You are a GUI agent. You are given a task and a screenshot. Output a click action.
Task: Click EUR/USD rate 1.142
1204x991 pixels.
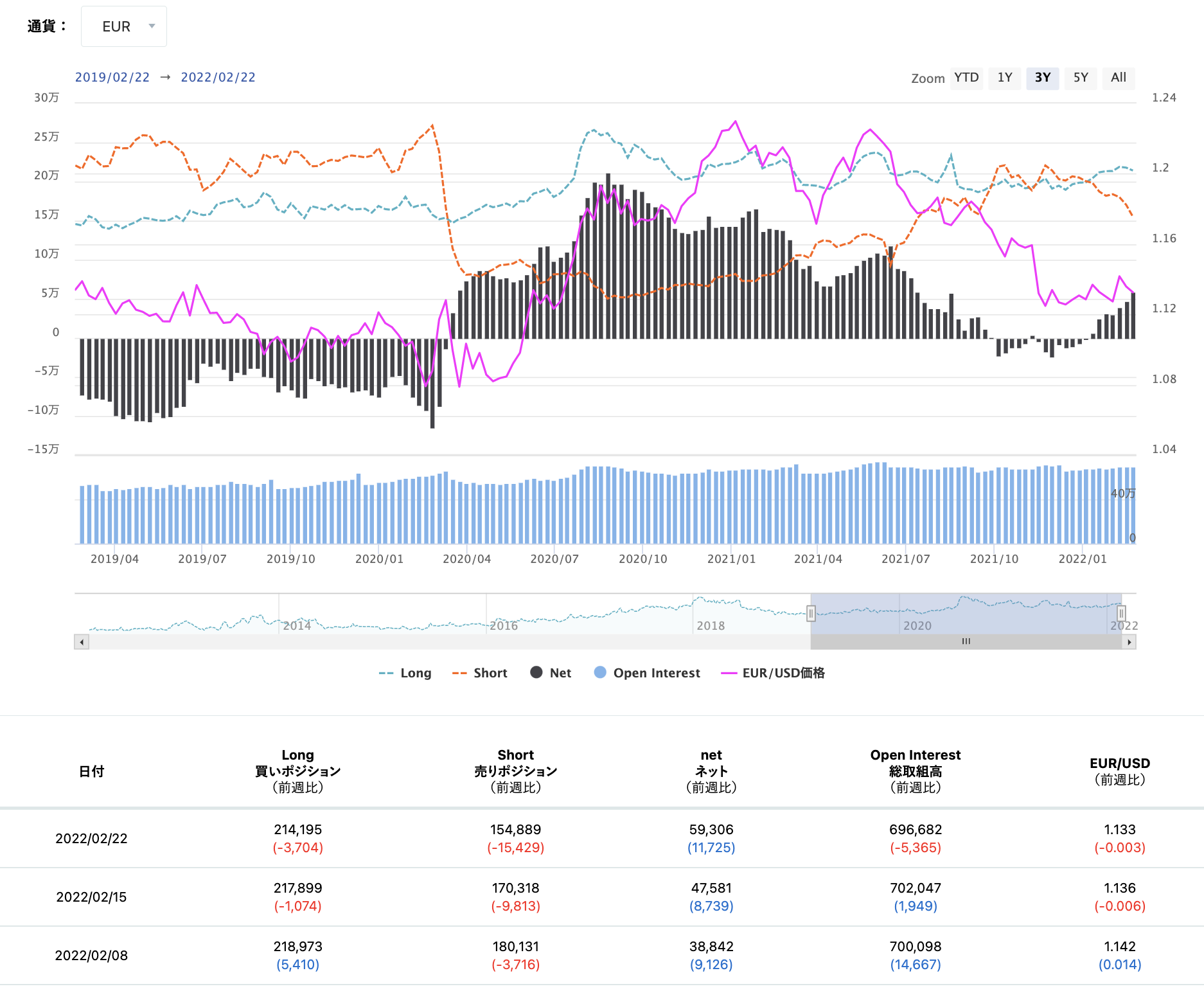(1120, 946)
